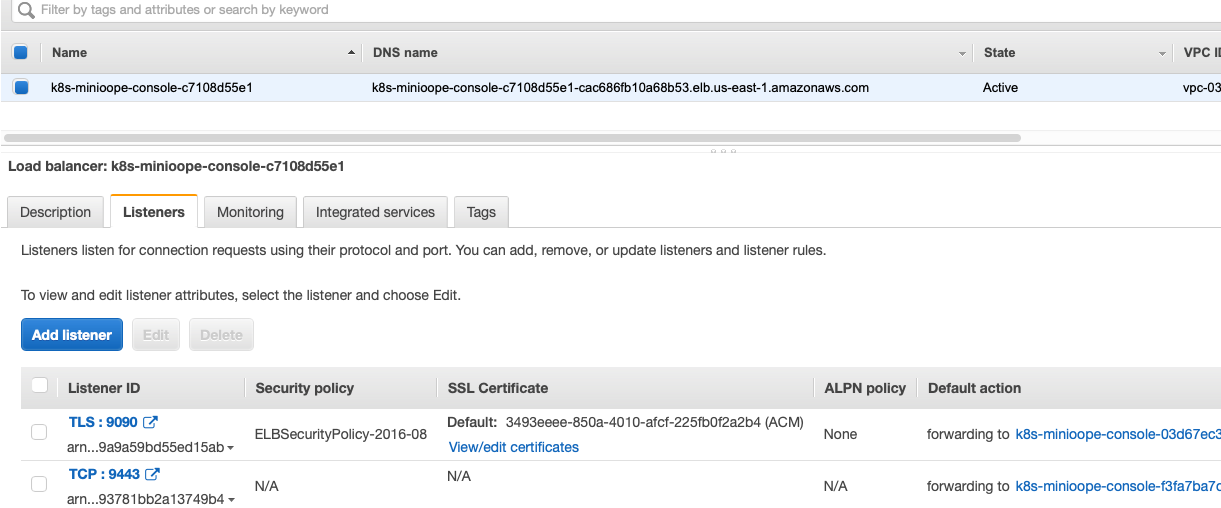Tick the Listener ID header select-all checkbox
The image size is (1221, 508).
[39, 386]
